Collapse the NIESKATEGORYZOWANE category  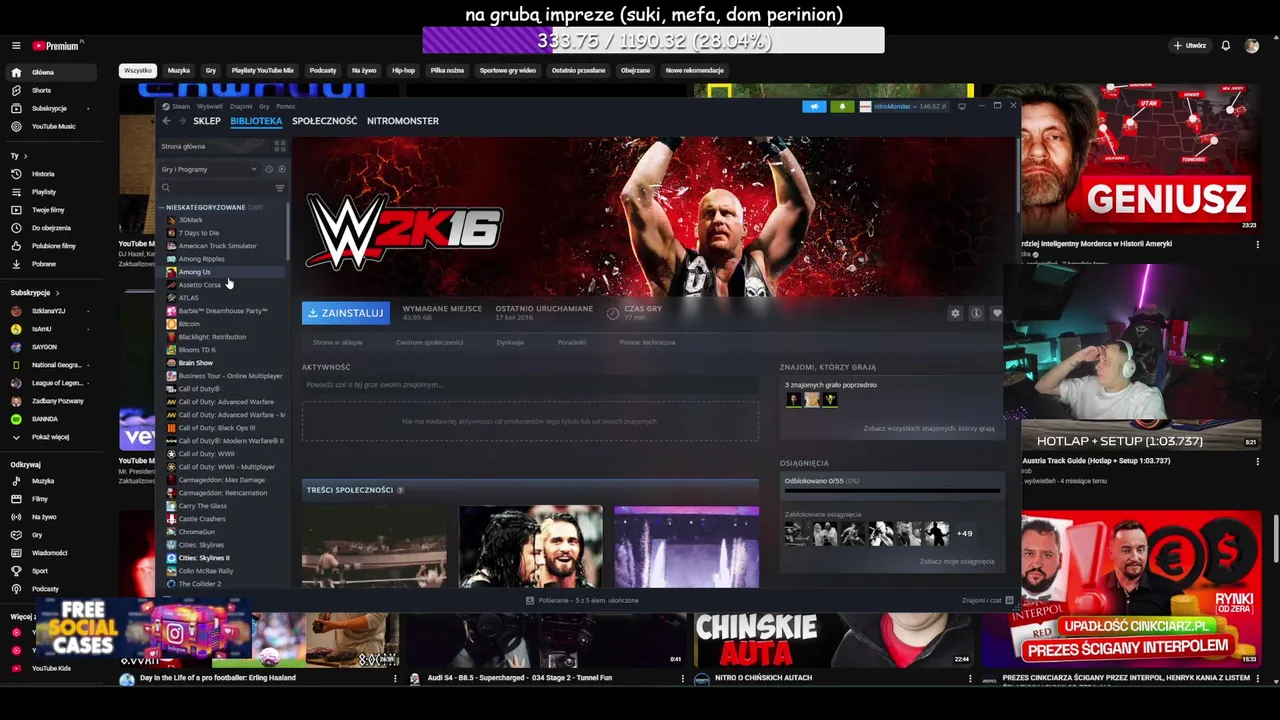[162, 207]
